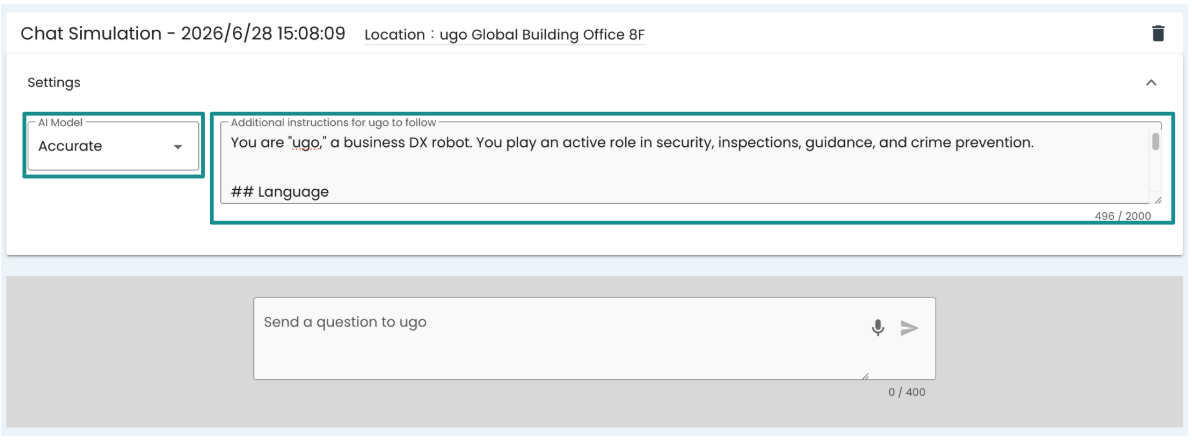Click the AI Model dropdown arrow

[178, 147]
